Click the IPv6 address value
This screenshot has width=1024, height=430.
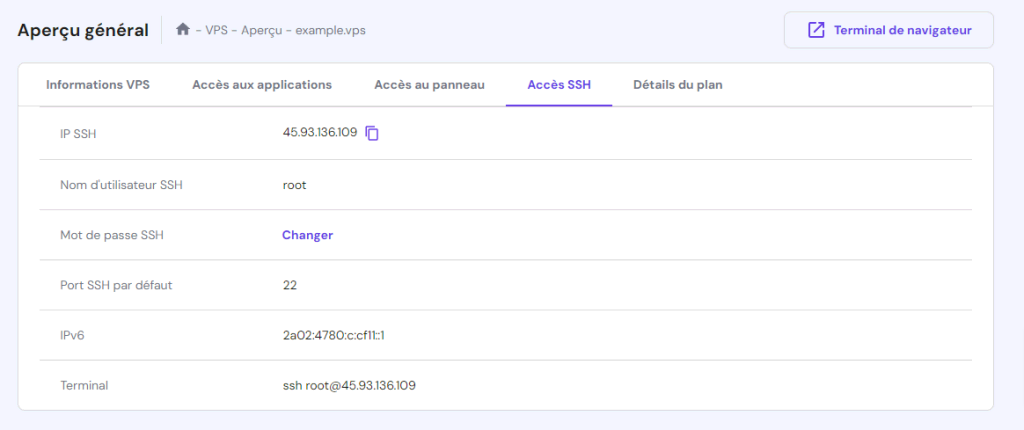(x=333, y=335)
